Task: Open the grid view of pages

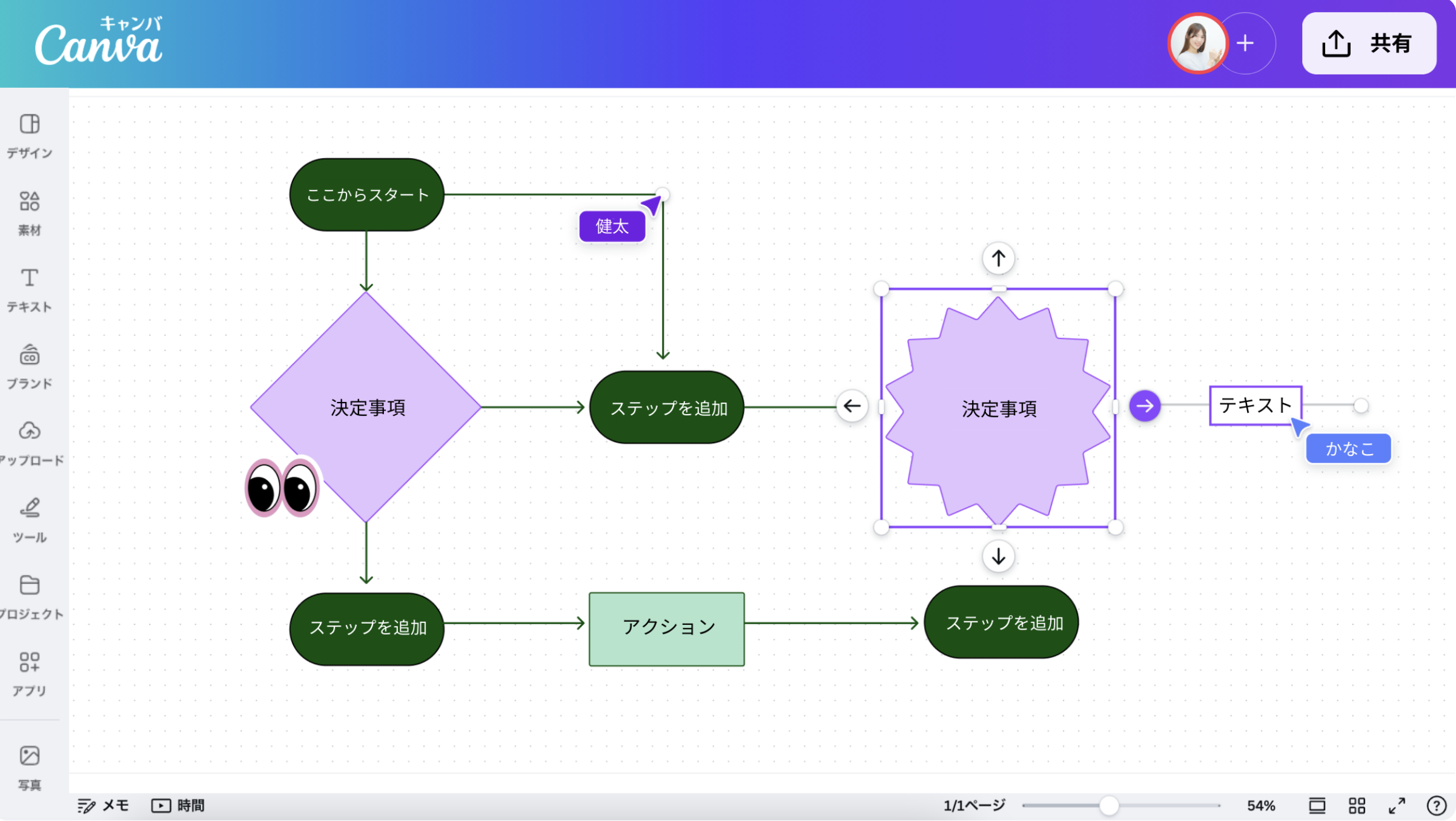Action: coord(1357,805)
